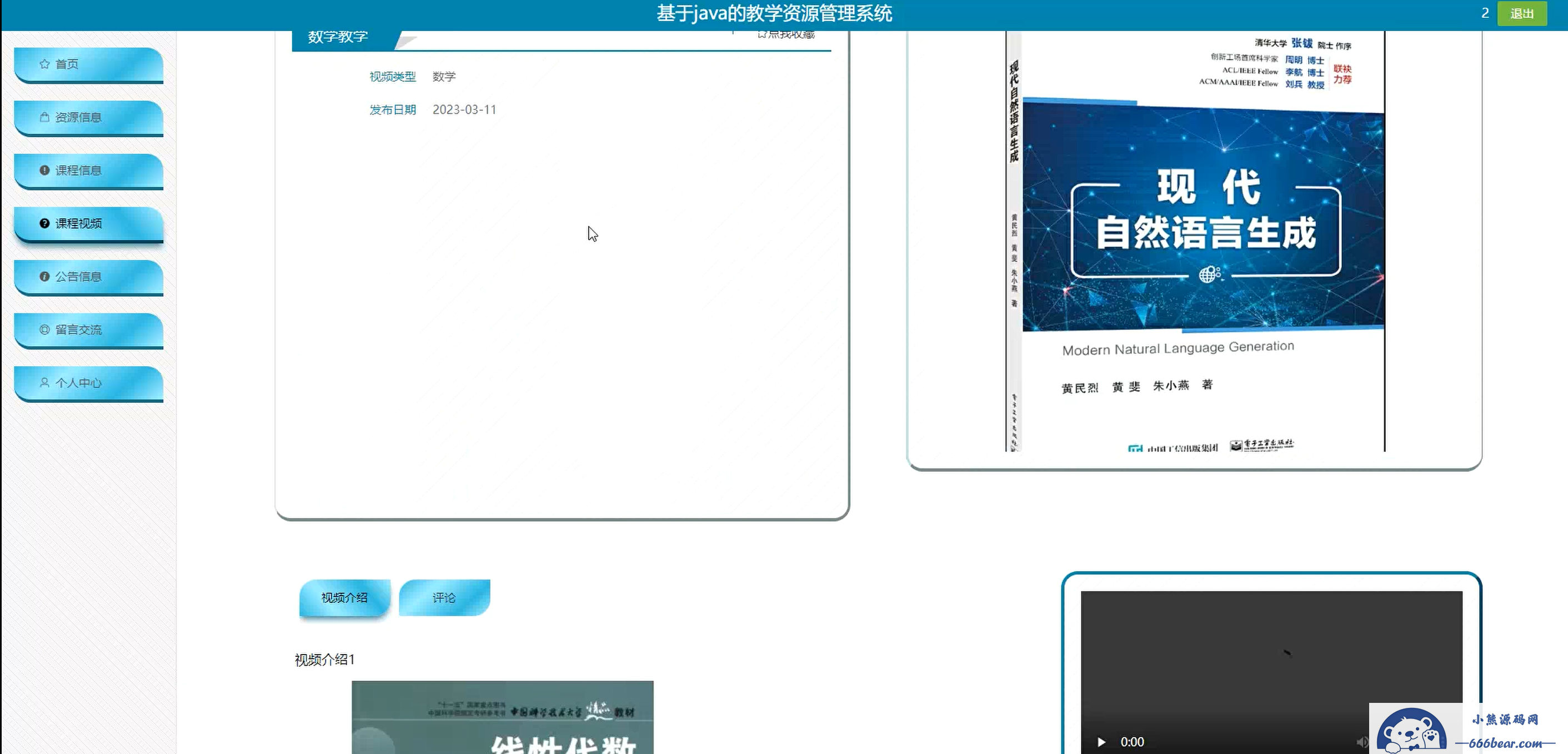Click the info icon beside 公告信息
The height and width of the screenshot is (754, 1568).
[x=44, y=277]
